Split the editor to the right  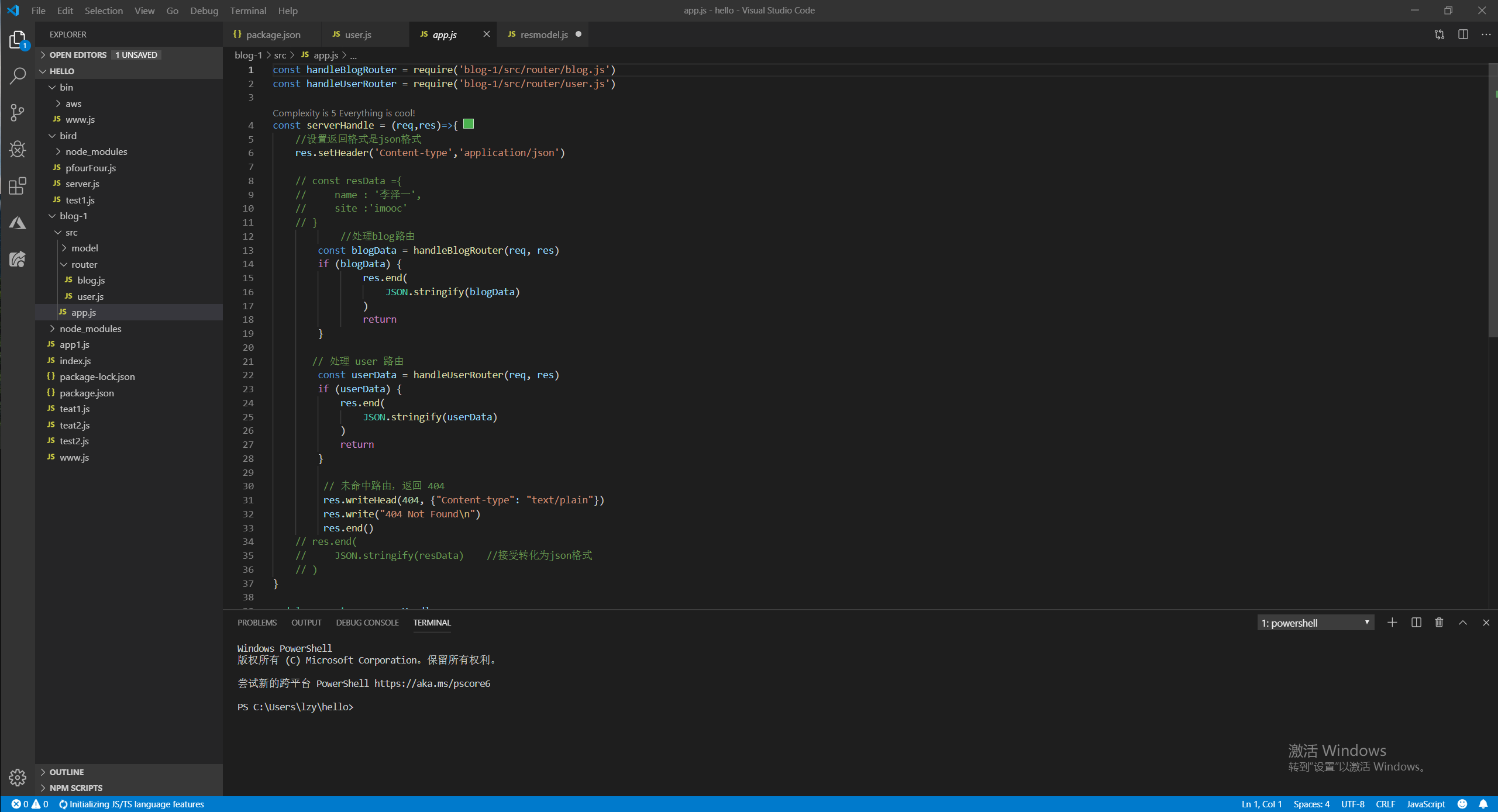click(x=1463, y=34)
